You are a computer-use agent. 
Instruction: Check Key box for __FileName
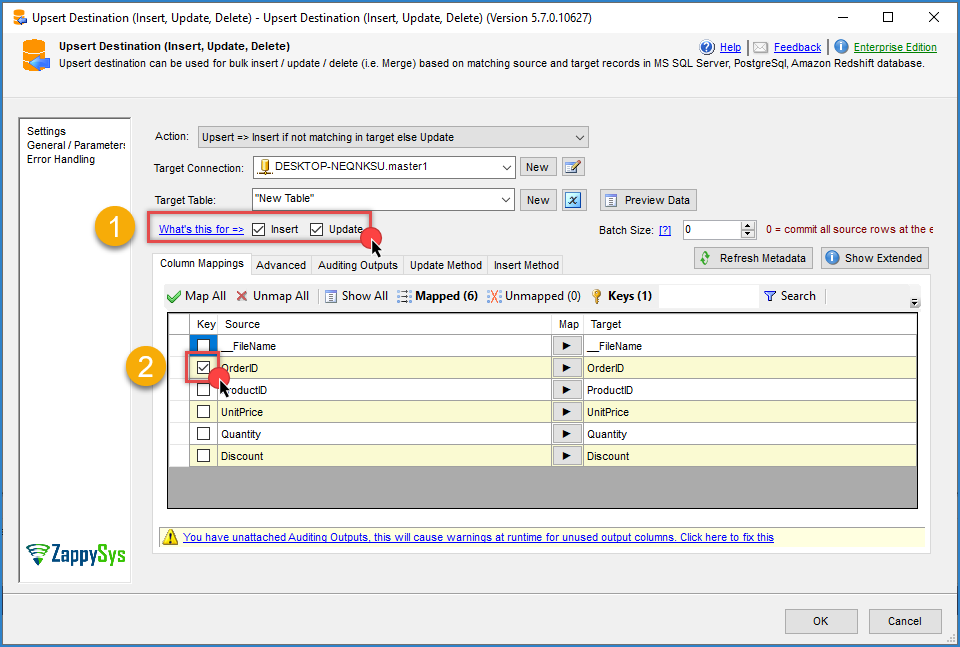pyautogui.click(x=203, y=346)
